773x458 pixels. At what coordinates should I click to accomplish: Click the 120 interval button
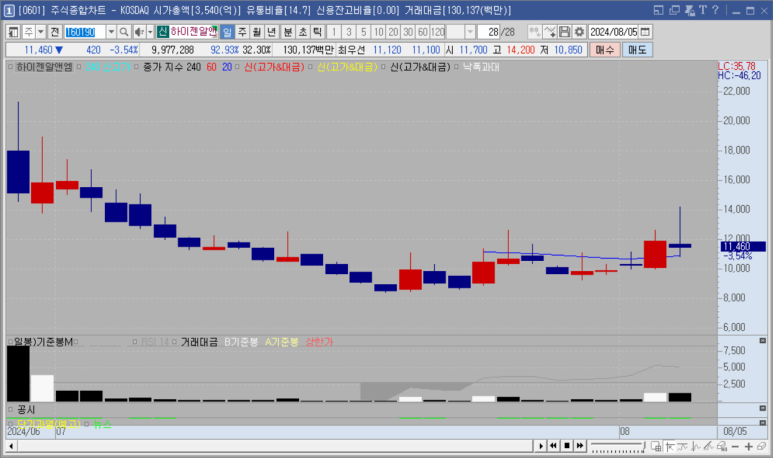click(x=438, y=32)
